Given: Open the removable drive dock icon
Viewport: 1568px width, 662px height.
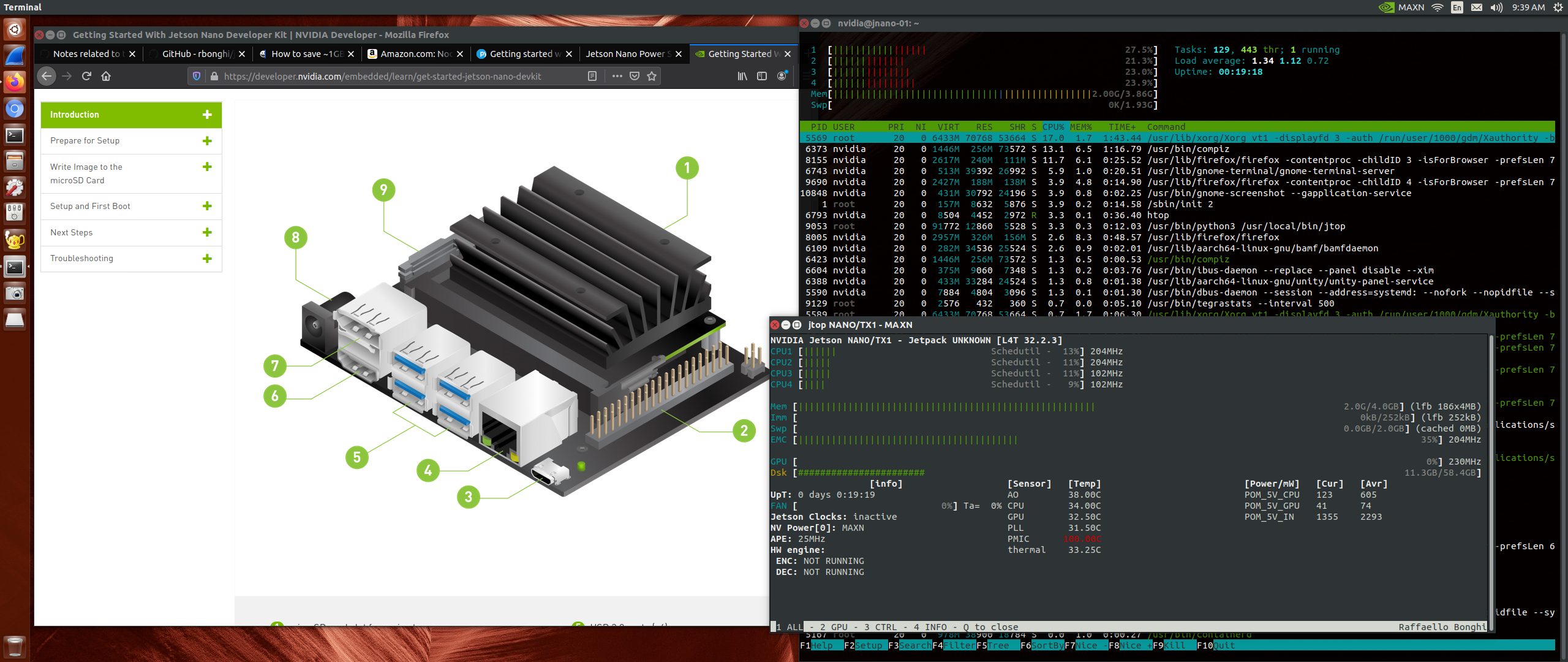Looking at the screenshot, I should click(15, 319).
